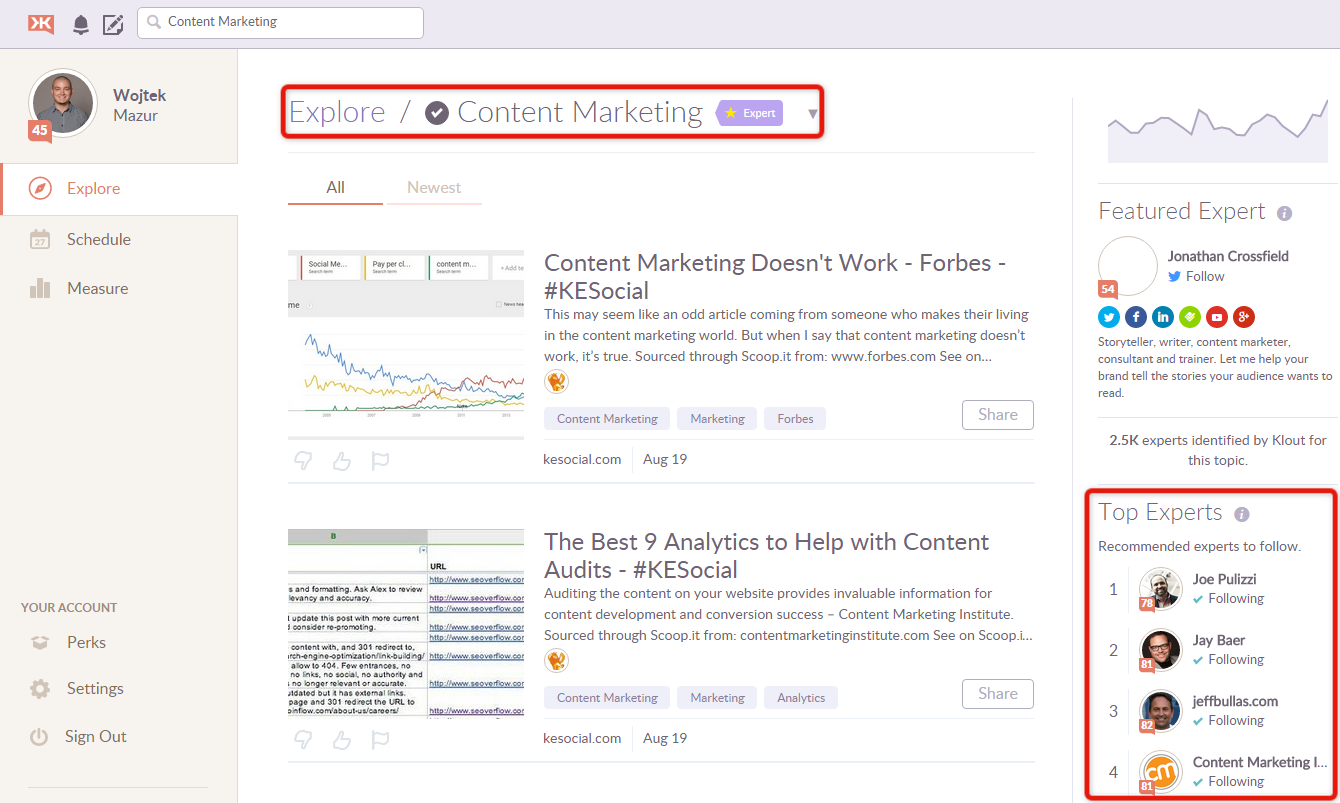
Task: Open Joe Pulizzi expert profile
Action: [x=1224, y=579]
